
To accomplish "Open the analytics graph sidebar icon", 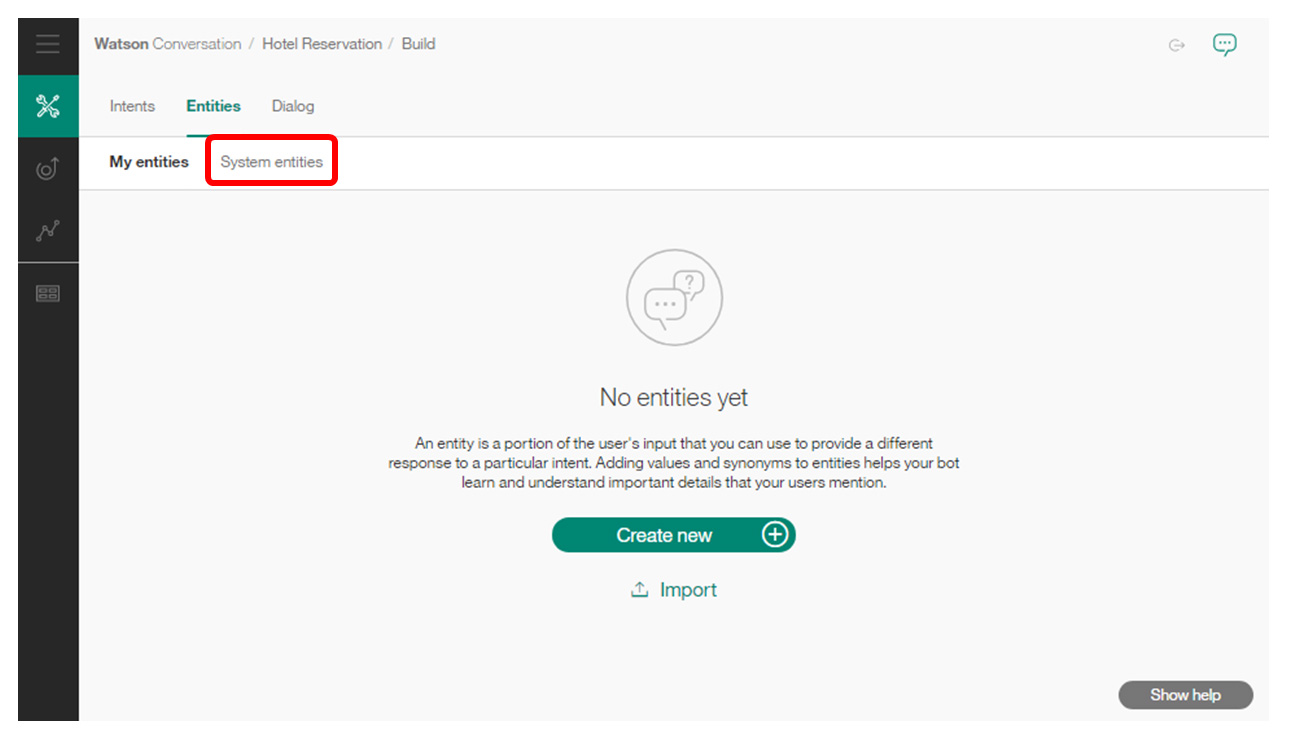I will coord(48,230).
